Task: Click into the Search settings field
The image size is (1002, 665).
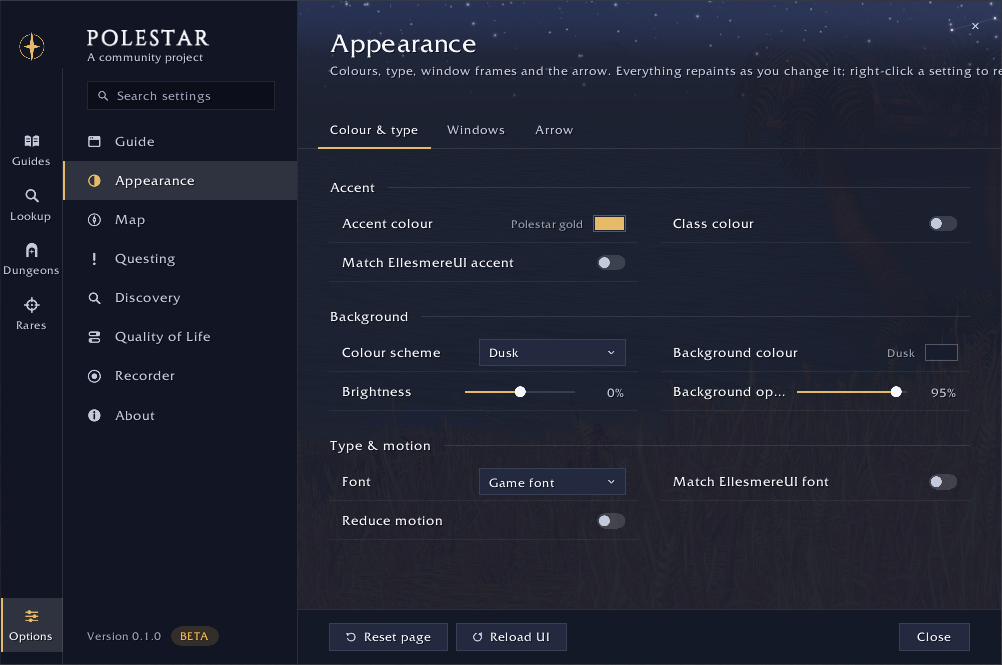Action: click(181, 96)
